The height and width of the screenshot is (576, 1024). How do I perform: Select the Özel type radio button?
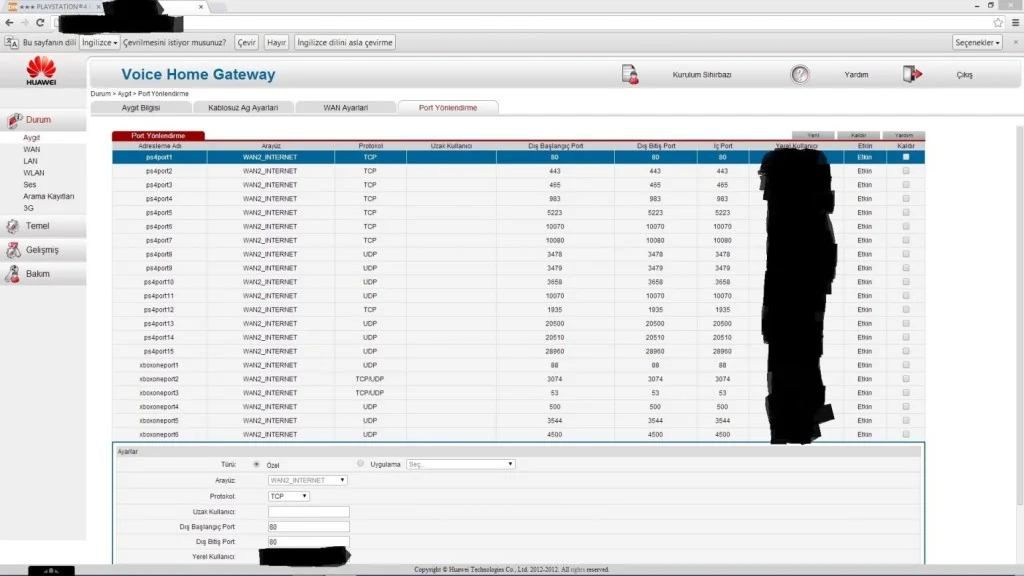click(257, 464)
